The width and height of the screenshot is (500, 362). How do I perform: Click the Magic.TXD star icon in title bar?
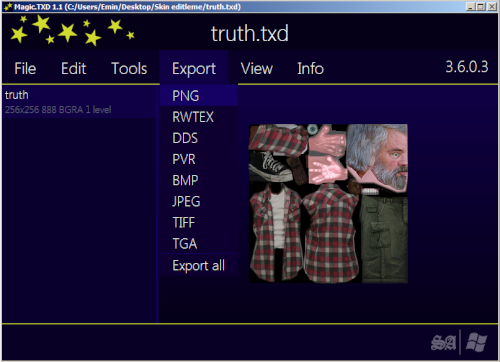8,7
